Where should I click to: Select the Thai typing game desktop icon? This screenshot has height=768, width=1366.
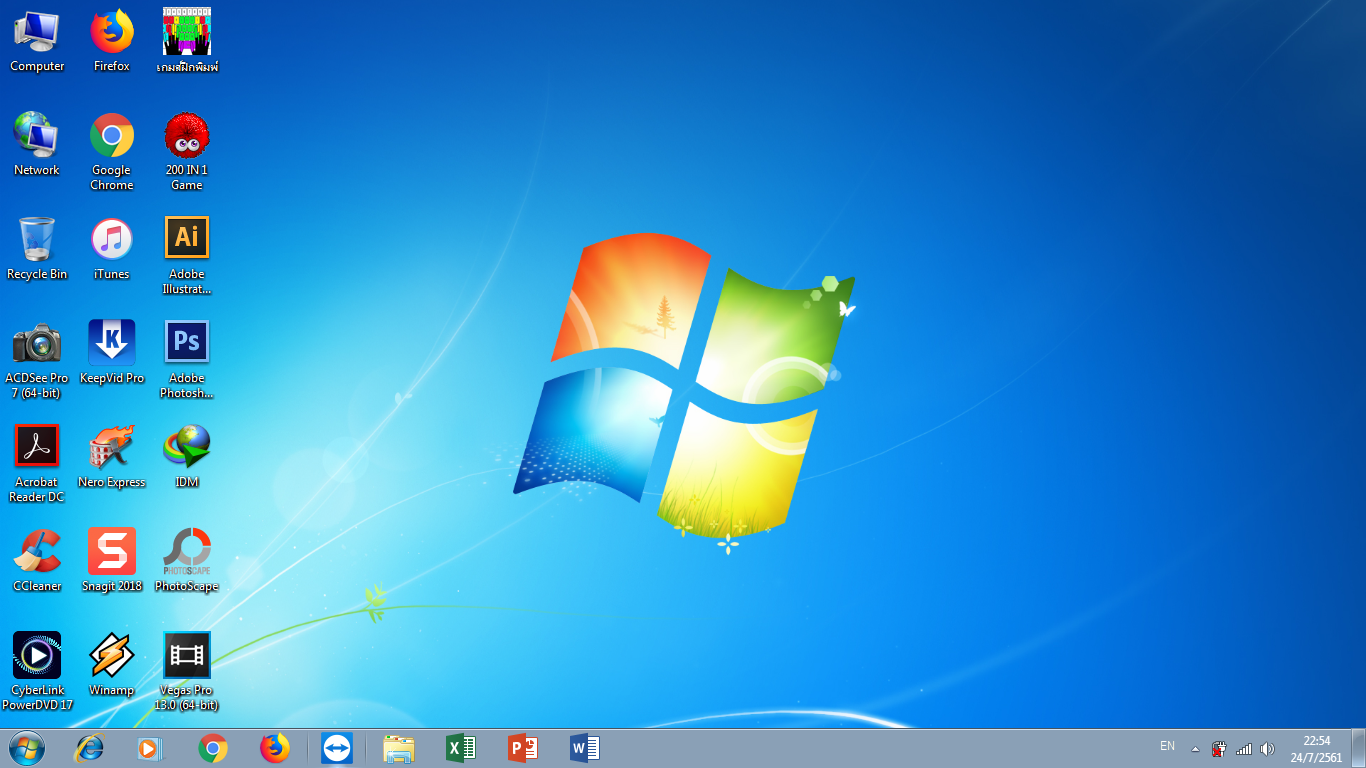pyautogui.click(x=187, y=41)
